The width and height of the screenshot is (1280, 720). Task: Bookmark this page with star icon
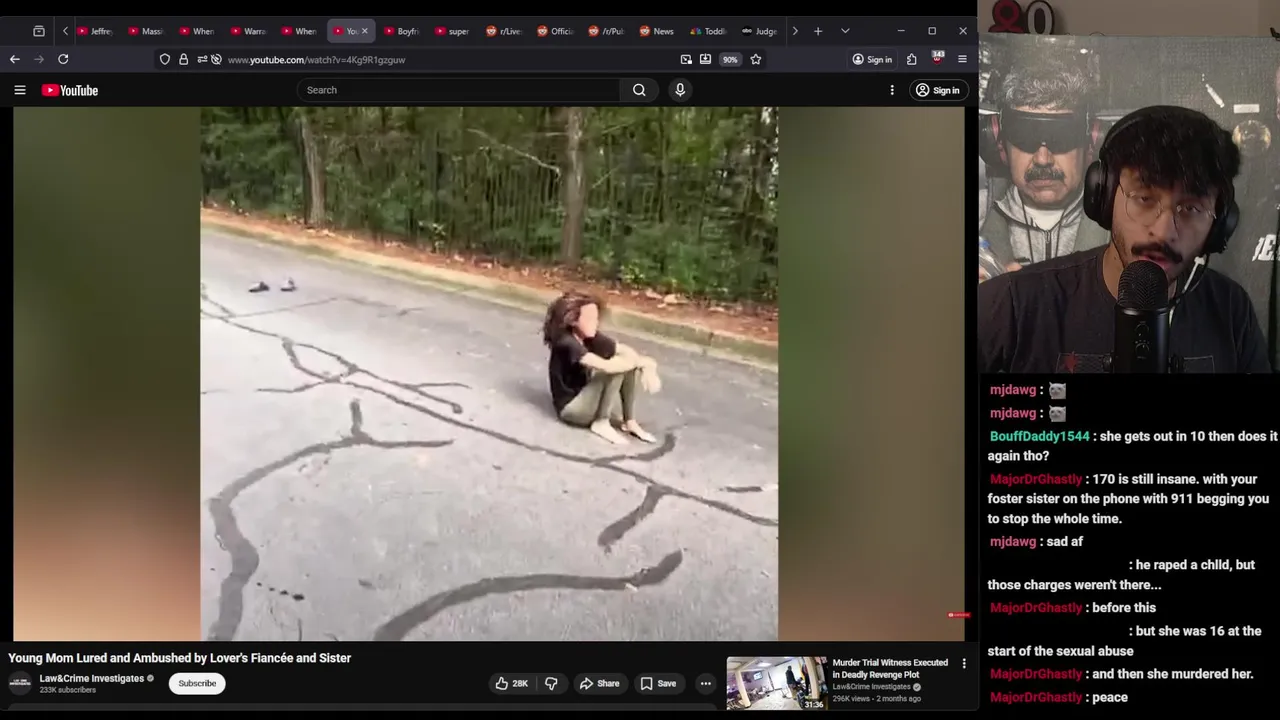[x=756, y=59]
